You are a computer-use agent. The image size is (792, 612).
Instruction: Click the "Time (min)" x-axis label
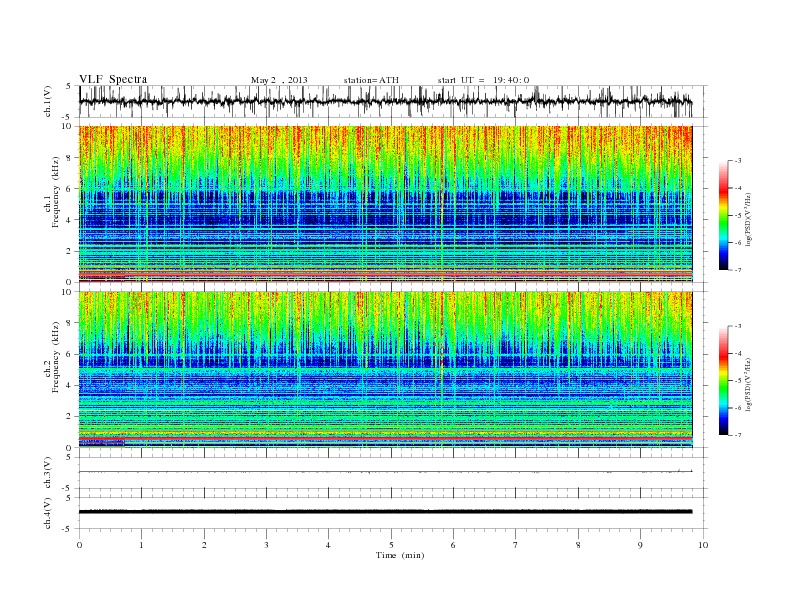400,555
